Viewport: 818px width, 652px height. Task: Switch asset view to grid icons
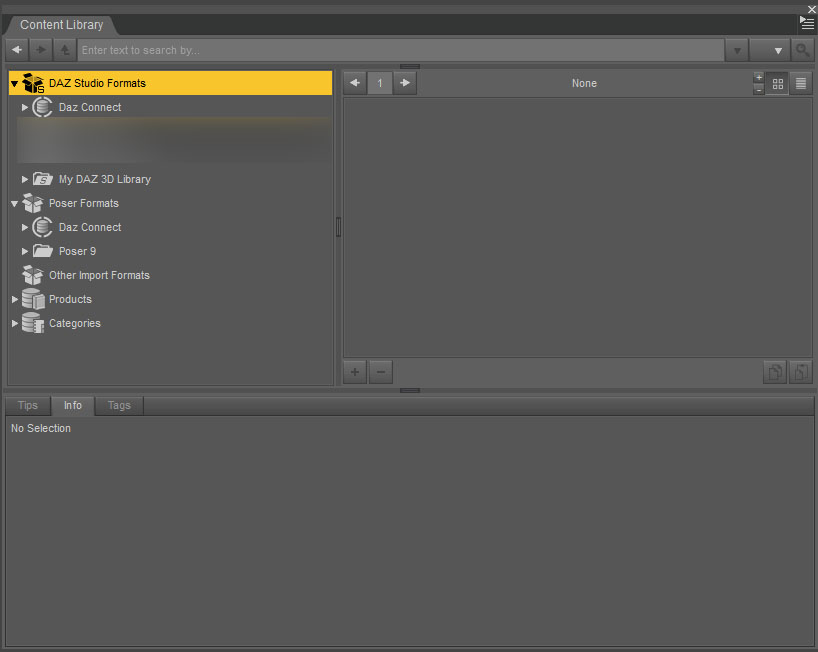778,83
